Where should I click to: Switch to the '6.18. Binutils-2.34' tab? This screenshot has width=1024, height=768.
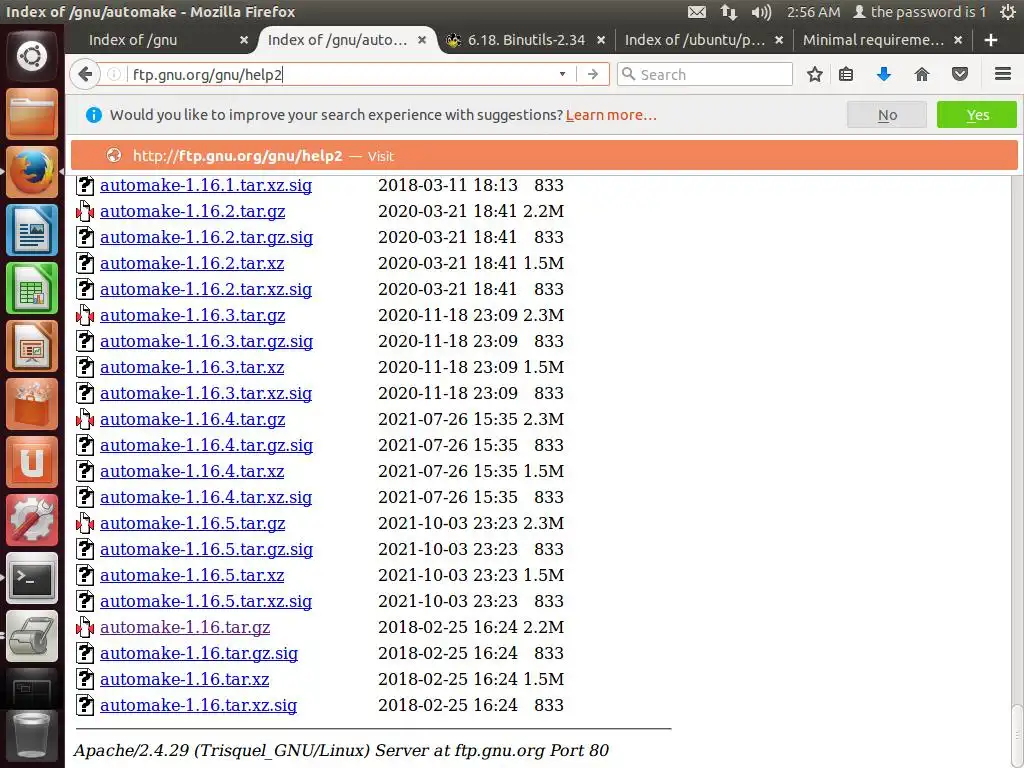[x=526, y=40]
